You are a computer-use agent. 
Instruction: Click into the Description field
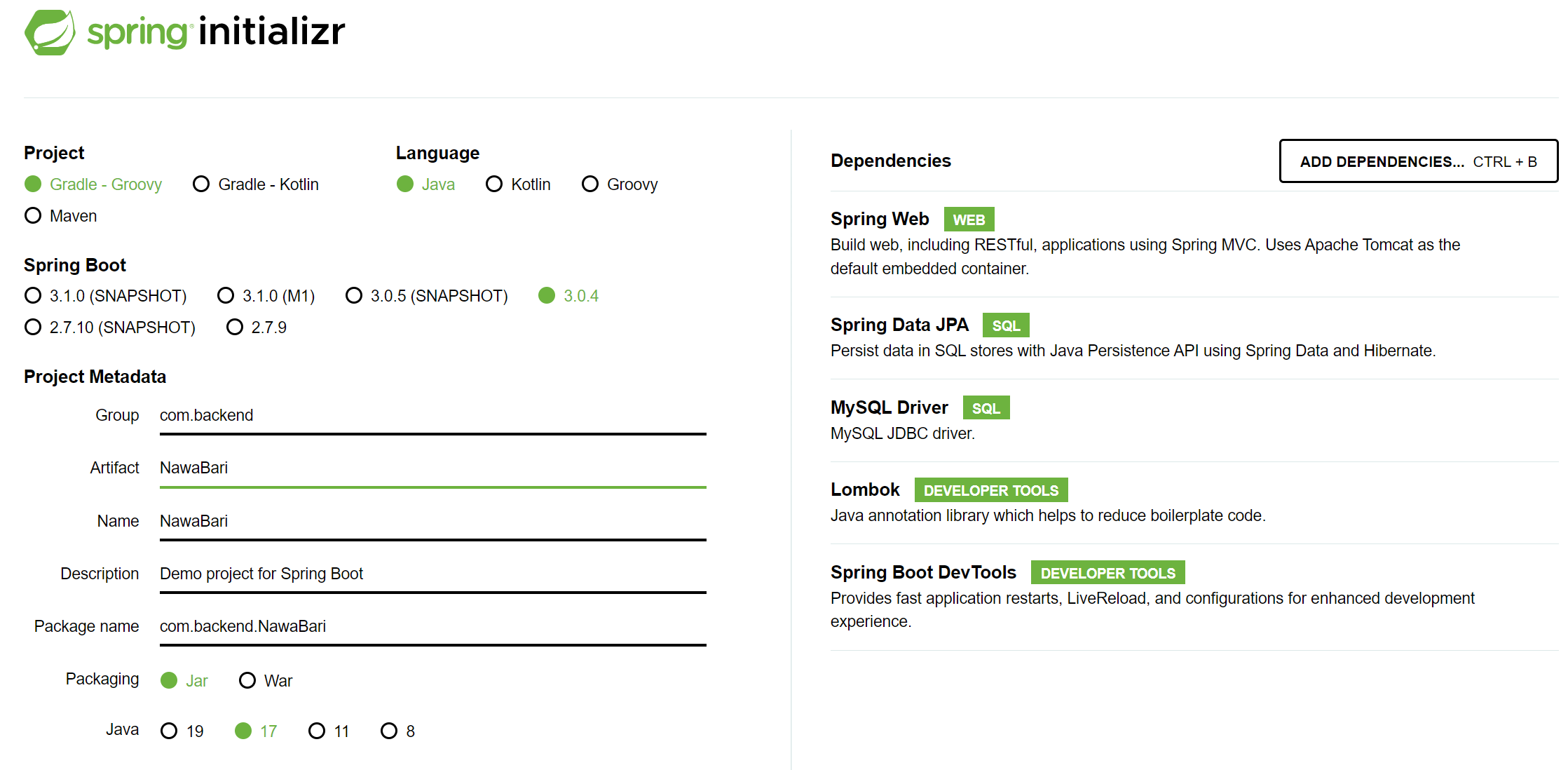coord(432,574)
